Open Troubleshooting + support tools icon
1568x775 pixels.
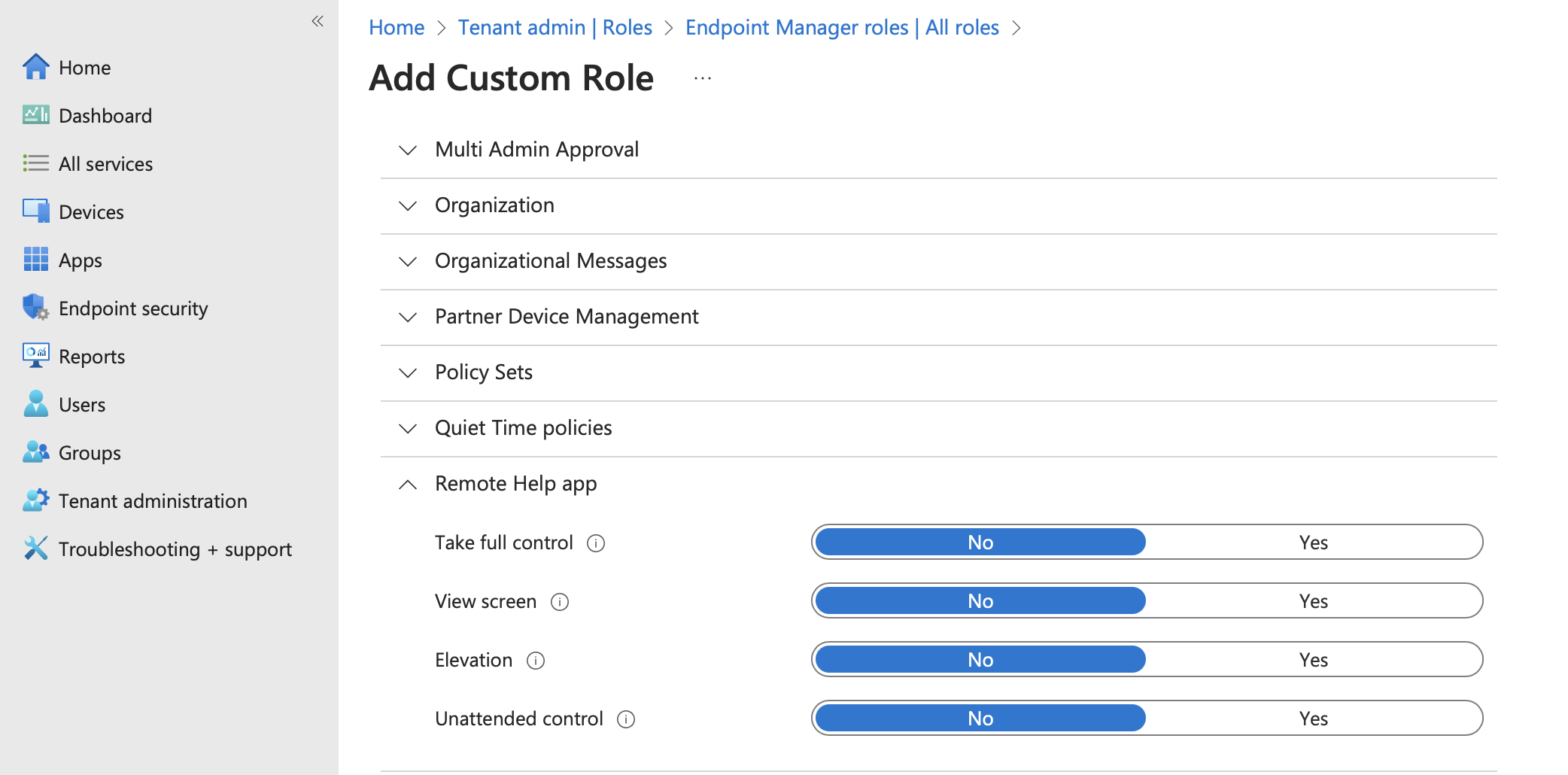point(35,549)
